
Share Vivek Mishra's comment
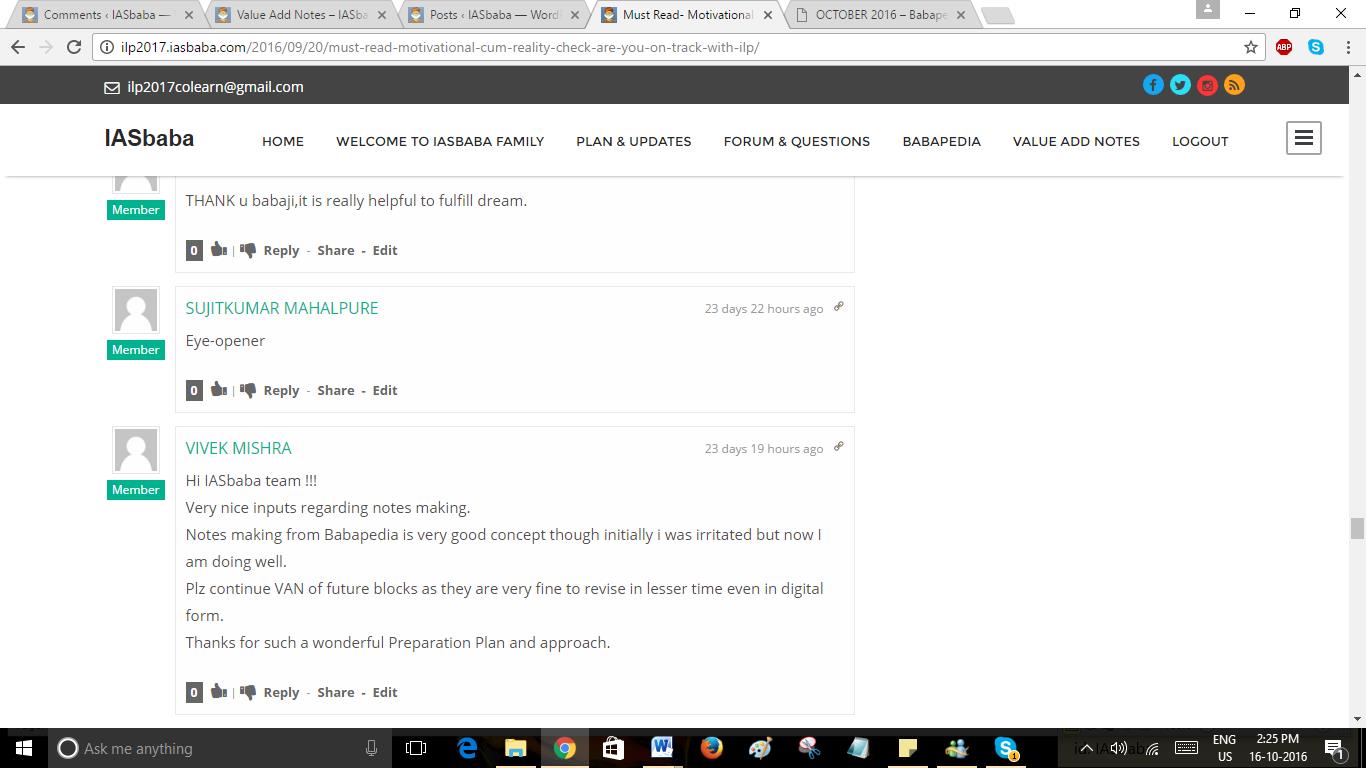[x=336, y=692]
